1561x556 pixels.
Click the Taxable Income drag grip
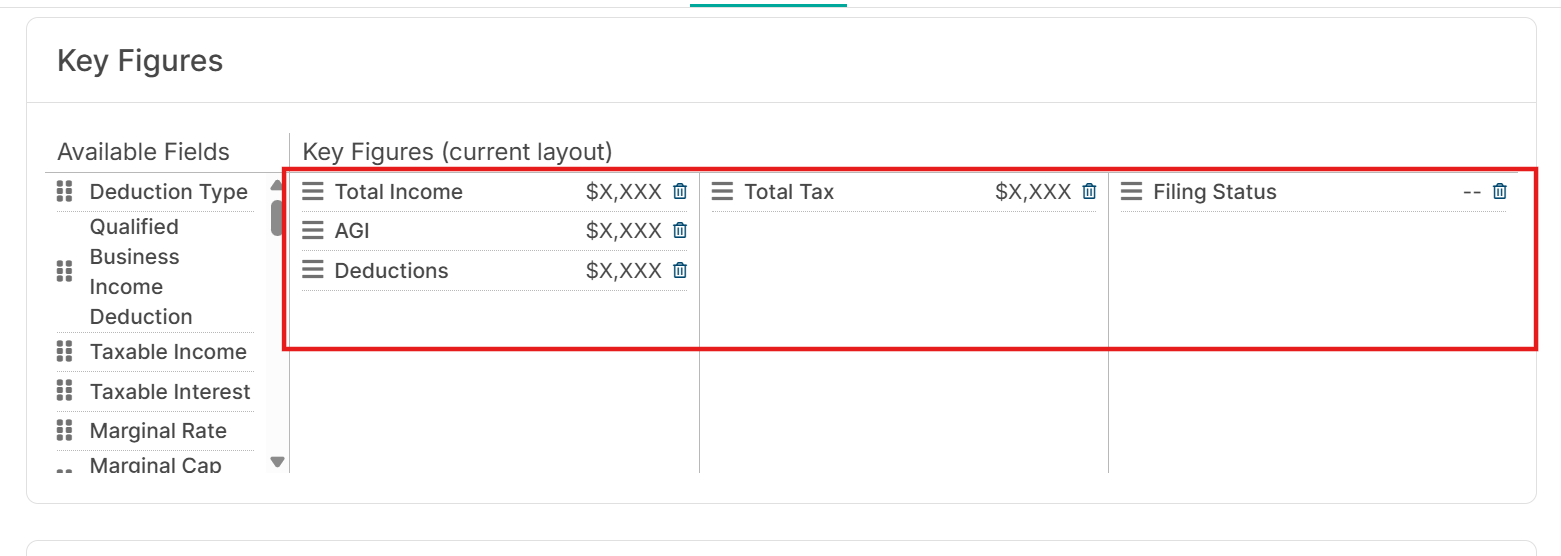point(65,351)
